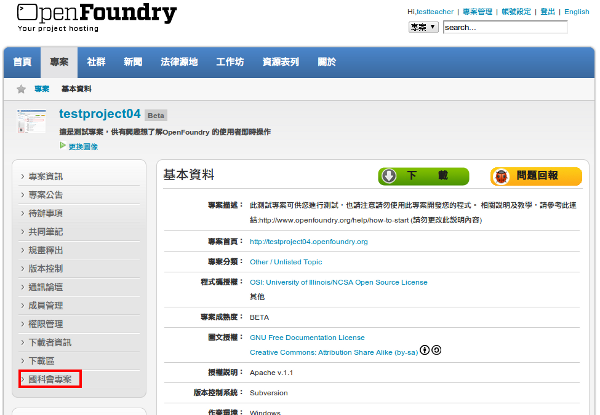Image resolution: width=600 pixels, height=415 pixels.
Task: Click the 專案管理 link at top
Action: pyautogui.click(x=477, y=12)
